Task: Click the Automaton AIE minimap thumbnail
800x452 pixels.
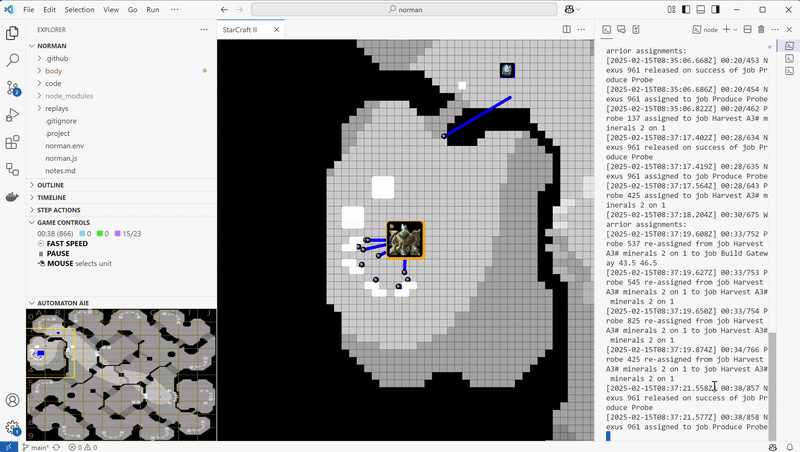Action: click(x=121, y=374)
